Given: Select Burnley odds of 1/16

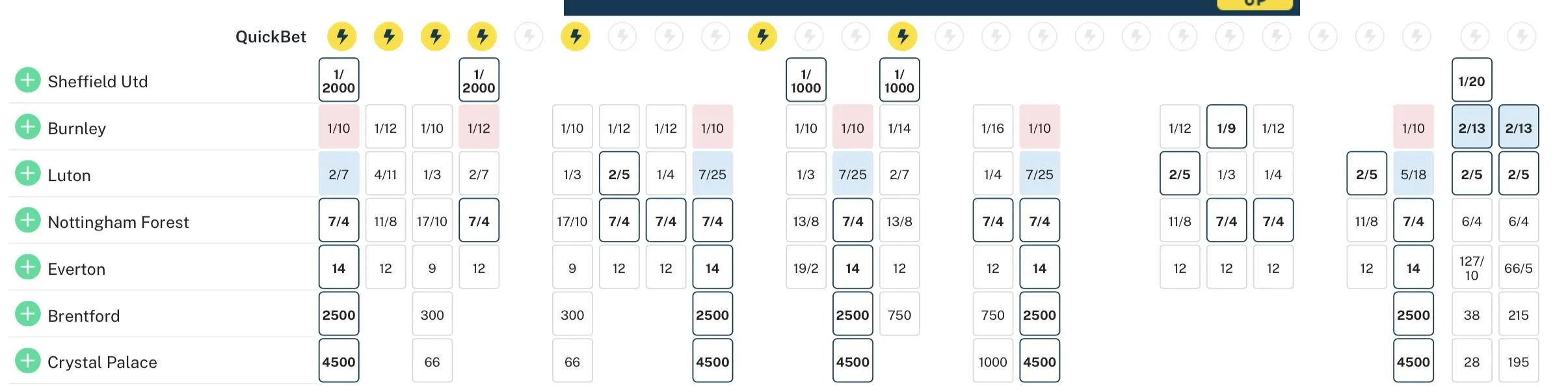Looking at the screenshot, I should (992, 128).
